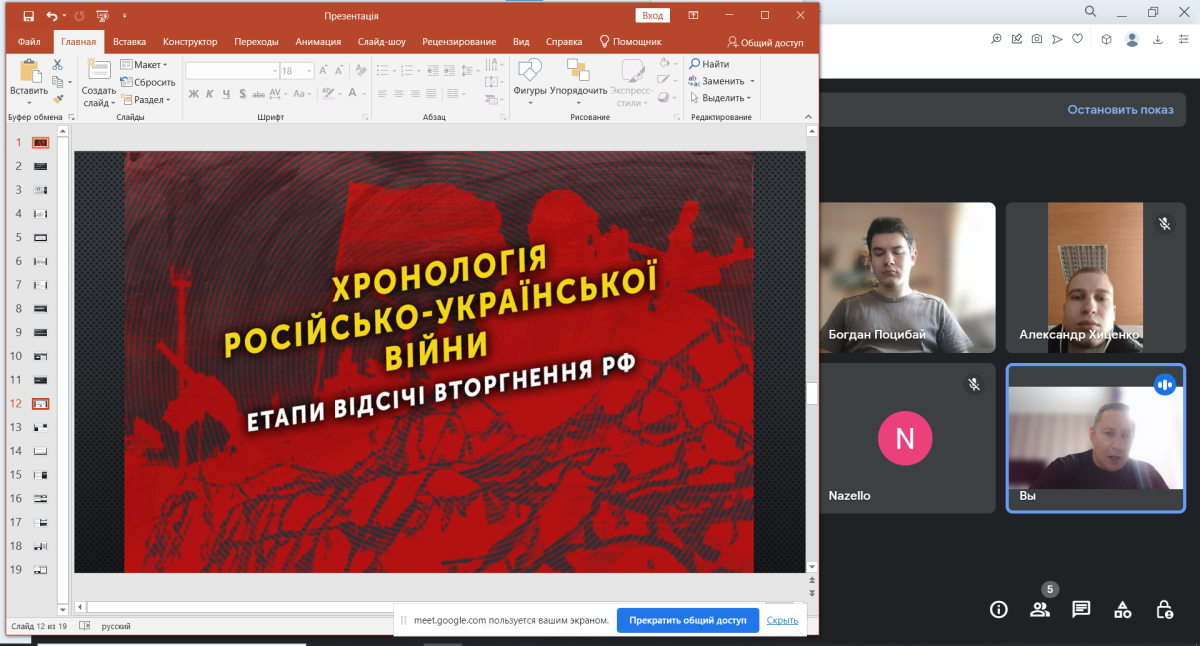Toggle bold Ж formatting

click(x=193, y=94)
